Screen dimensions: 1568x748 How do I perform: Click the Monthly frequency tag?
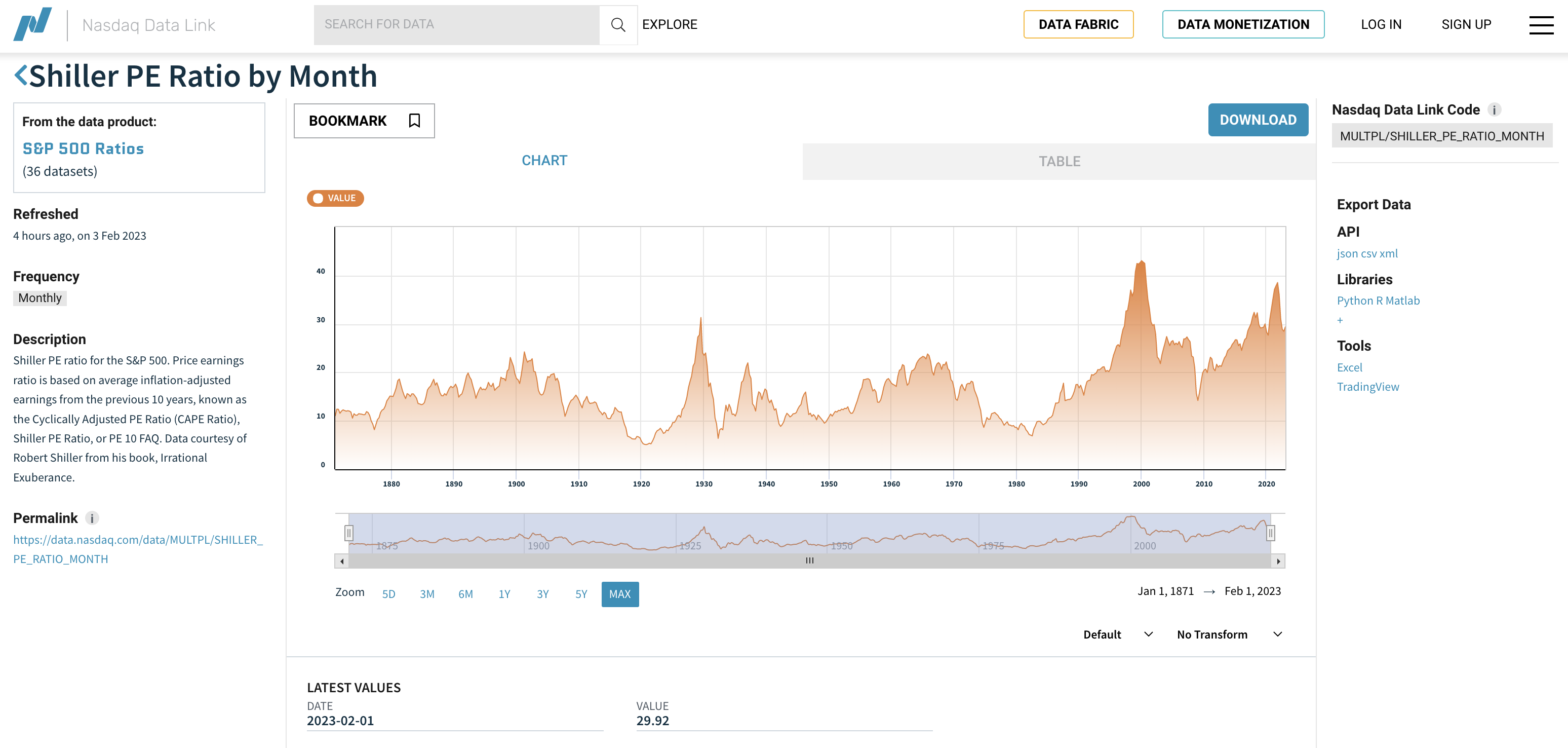(40, 298)
